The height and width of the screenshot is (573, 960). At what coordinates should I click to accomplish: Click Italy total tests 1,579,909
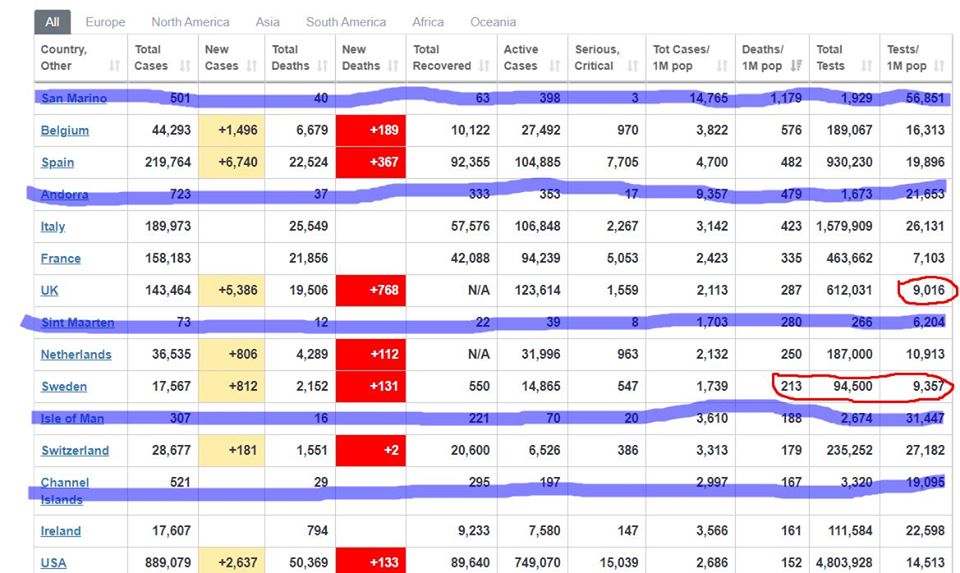pyautogui.click(x=844, y=227)
